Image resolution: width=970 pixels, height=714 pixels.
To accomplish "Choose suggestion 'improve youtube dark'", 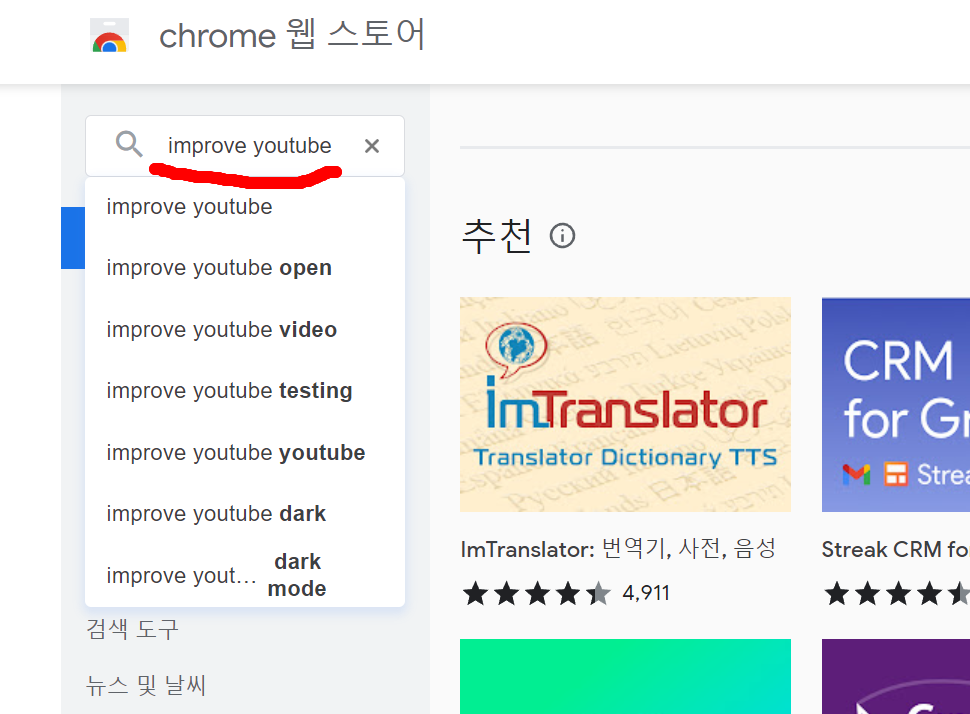I will [x=245, y=514].
